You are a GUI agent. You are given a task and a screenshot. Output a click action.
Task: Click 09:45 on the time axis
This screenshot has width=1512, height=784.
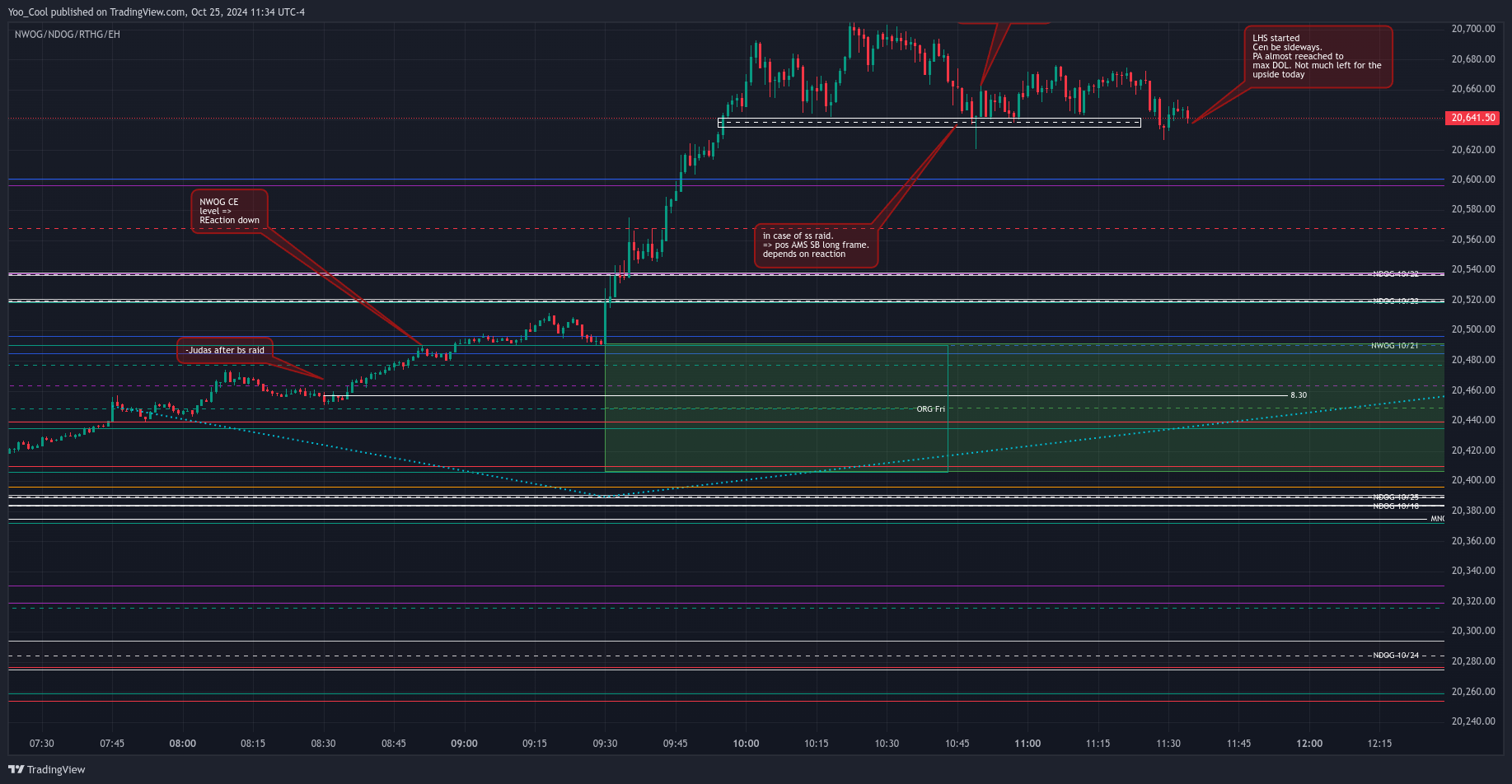(x=676, y=744)
